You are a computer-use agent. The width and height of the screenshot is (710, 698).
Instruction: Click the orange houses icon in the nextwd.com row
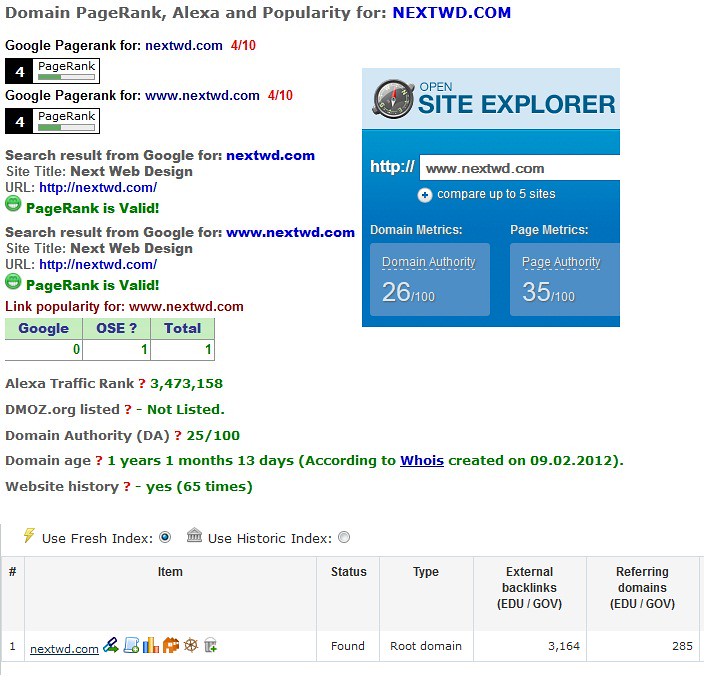(x=171, y=645)
